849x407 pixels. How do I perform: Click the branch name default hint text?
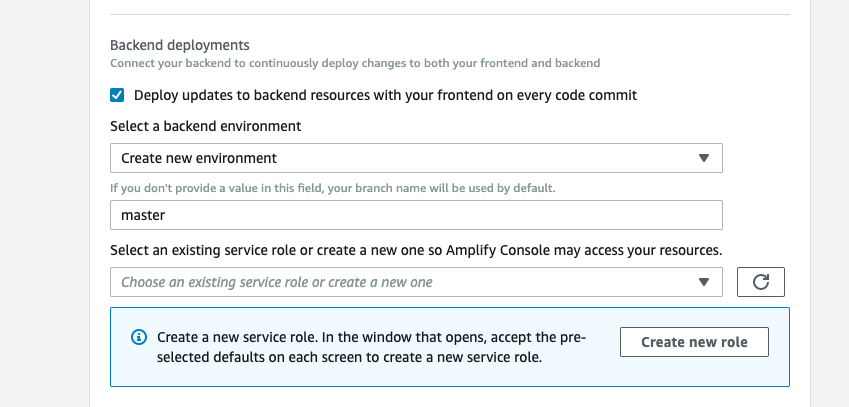click(x=332, y=187)
